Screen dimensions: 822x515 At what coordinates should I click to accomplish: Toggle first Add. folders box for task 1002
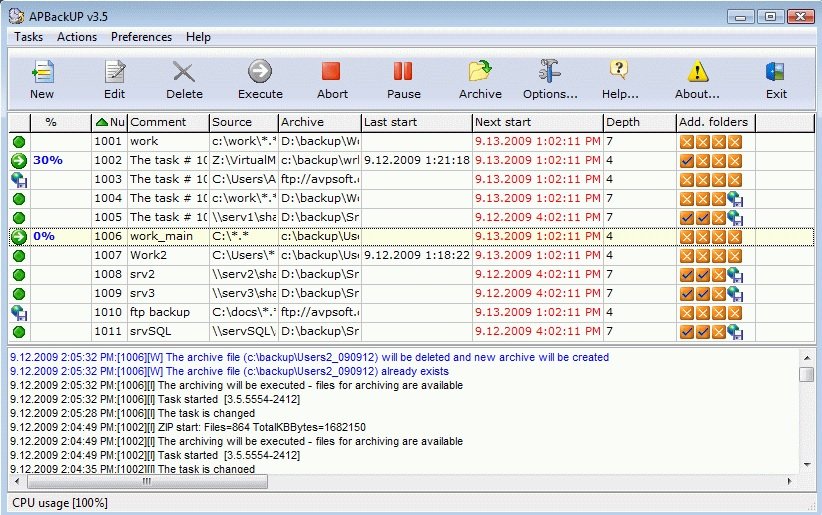pos(687,160)
